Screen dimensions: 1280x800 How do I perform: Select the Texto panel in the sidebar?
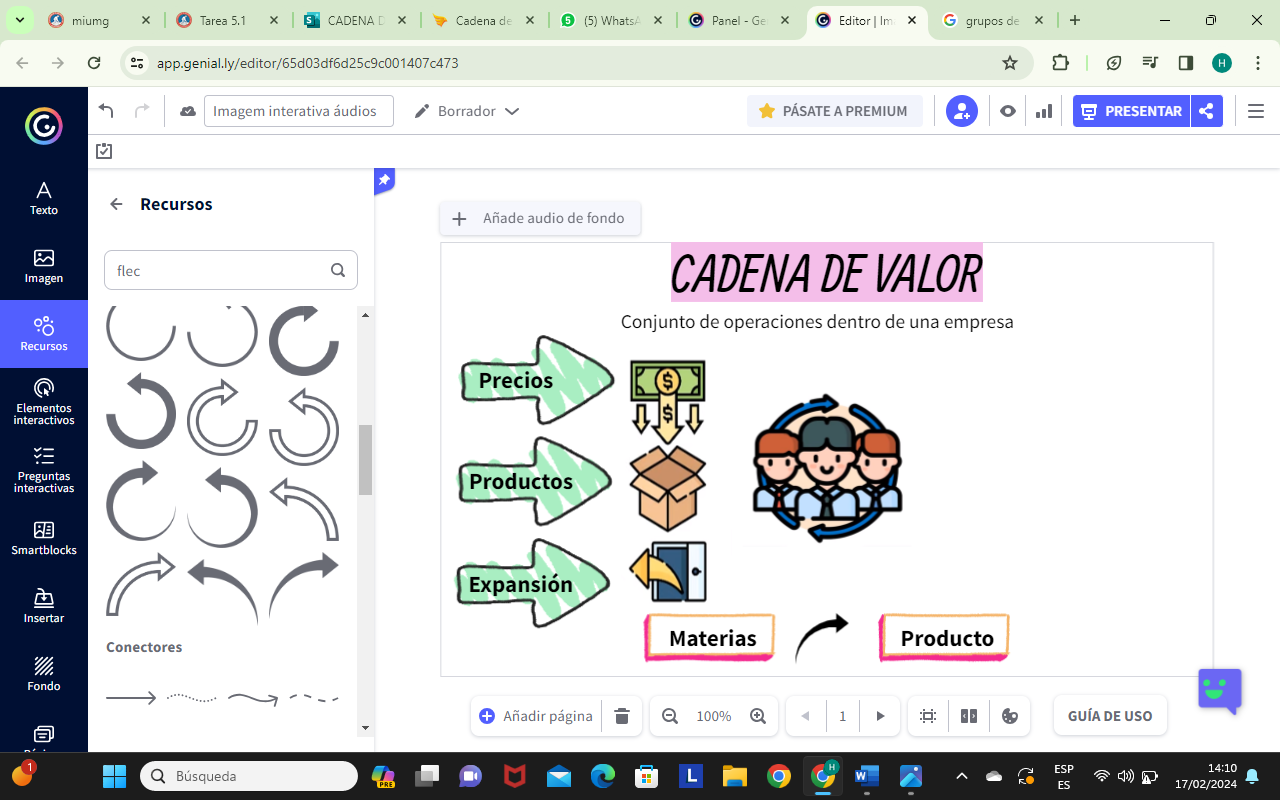(43, 196)
